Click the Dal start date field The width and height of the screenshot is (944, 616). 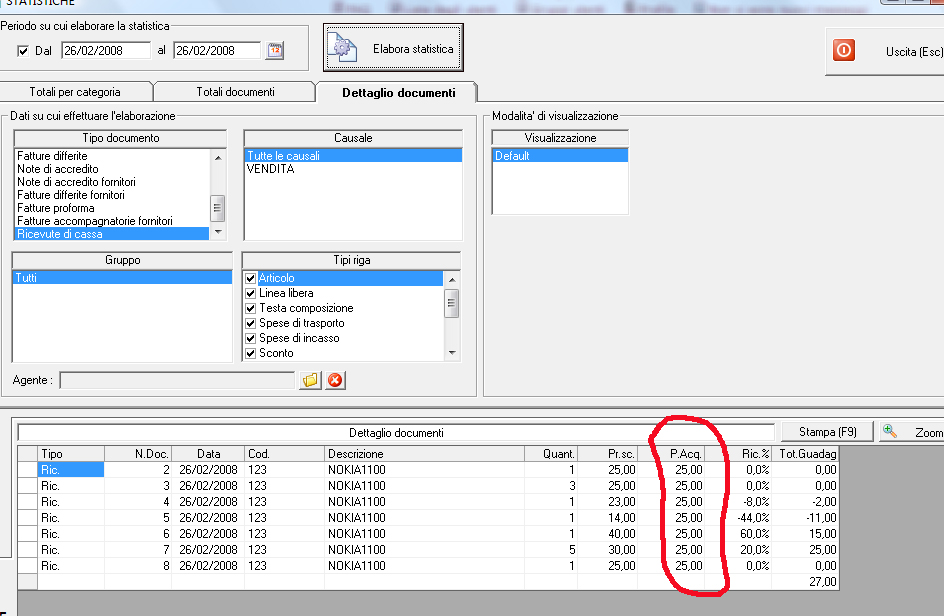point(106,51)
